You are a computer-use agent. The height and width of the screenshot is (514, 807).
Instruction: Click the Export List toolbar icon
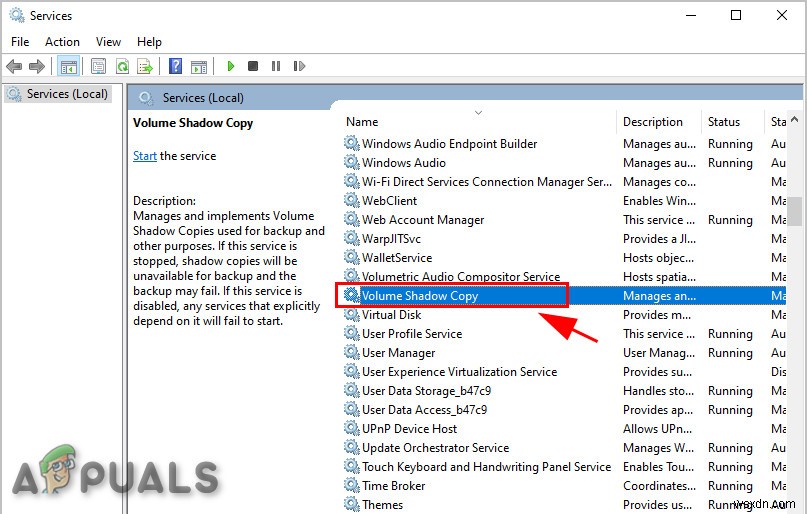coord(145,66)
